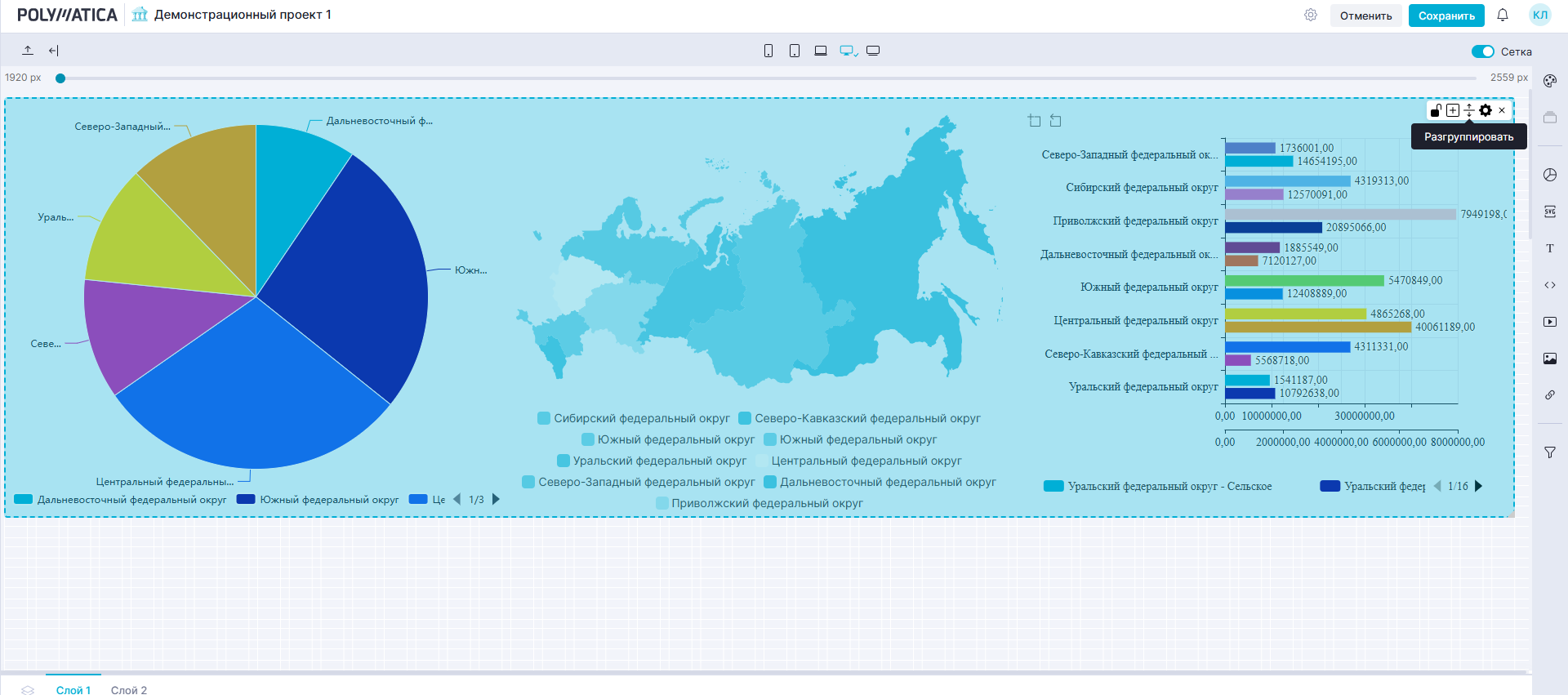The width and height of the screenshot is (1568, 695).
Task: Switch to Слой 2 tab
Action: pos(129,689)
